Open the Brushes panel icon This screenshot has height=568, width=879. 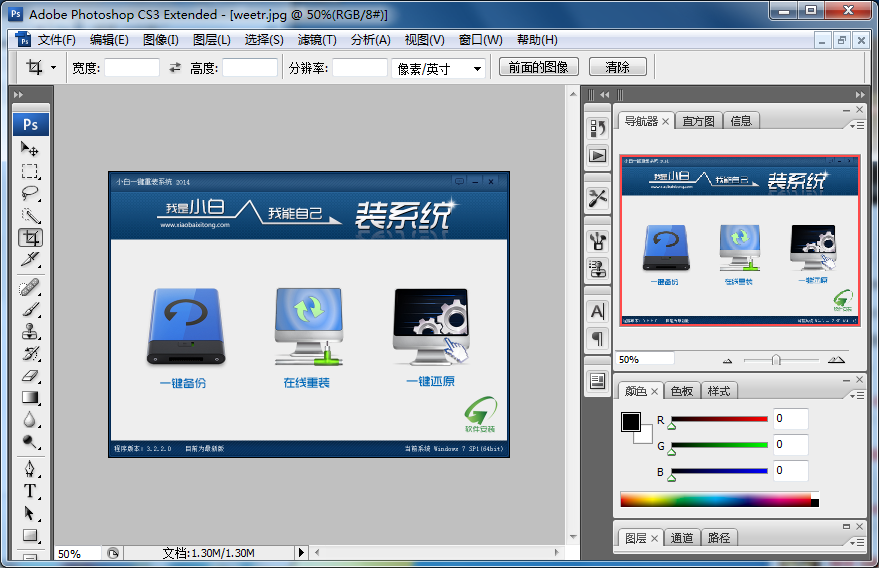click(598, 241)
